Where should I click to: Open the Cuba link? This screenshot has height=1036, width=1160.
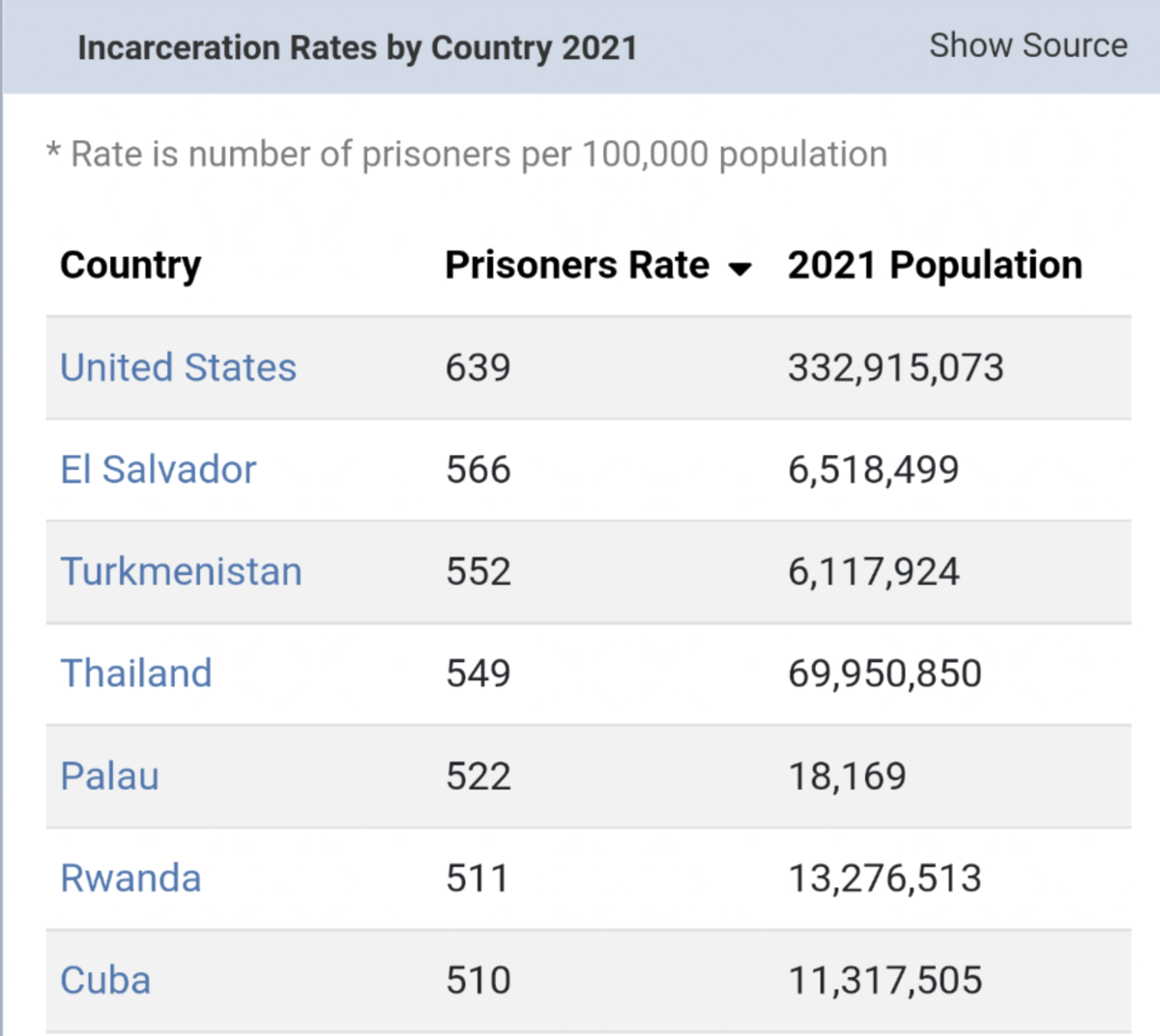(105, 981)
